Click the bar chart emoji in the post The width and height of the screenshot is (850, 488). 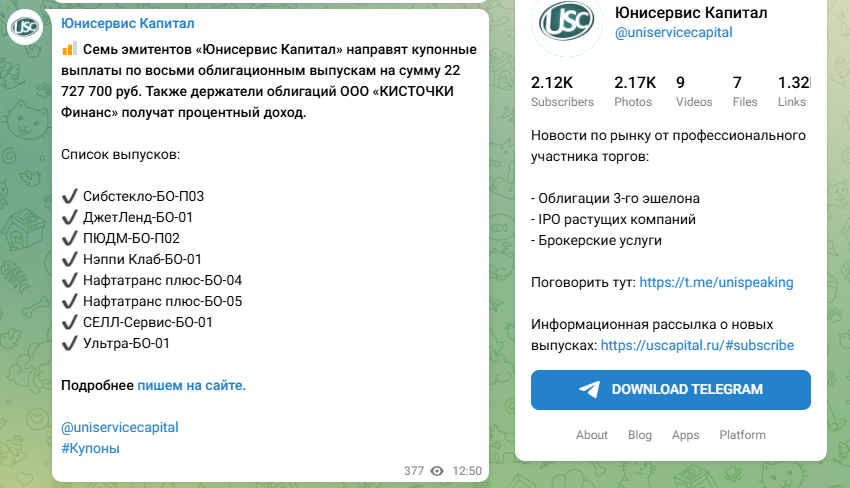coord(69,49)
